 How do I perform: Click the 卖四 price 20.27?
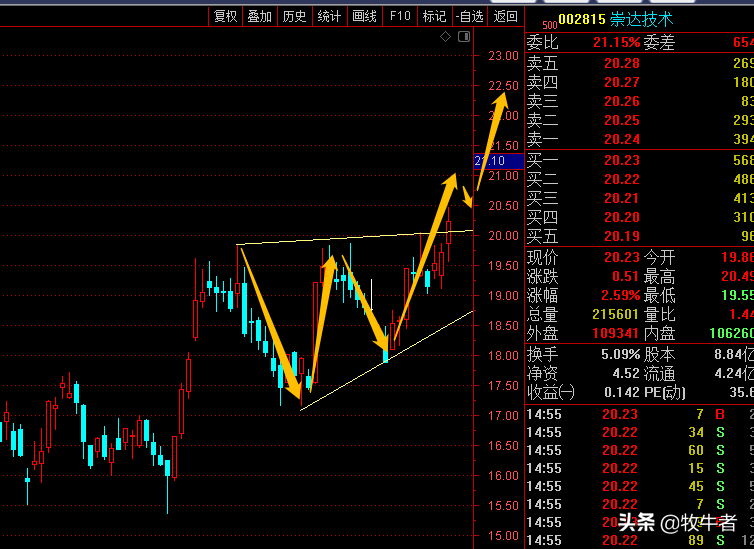point(622,82)
